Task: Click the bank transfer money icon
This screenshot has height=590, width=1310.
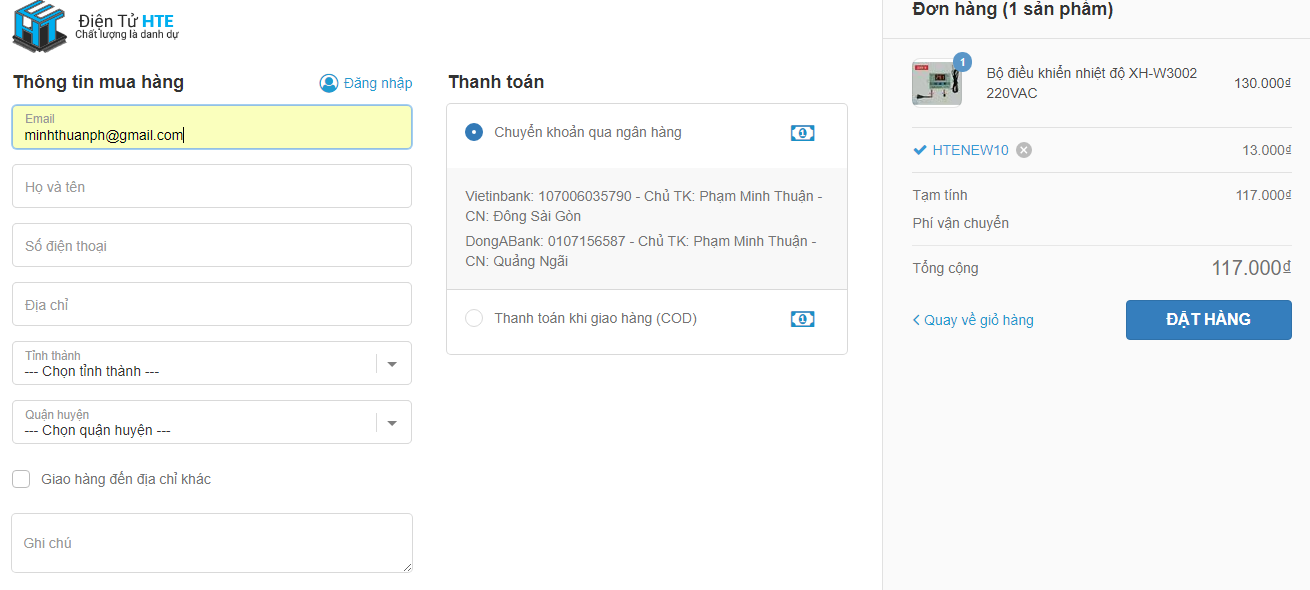Action: 802,133
